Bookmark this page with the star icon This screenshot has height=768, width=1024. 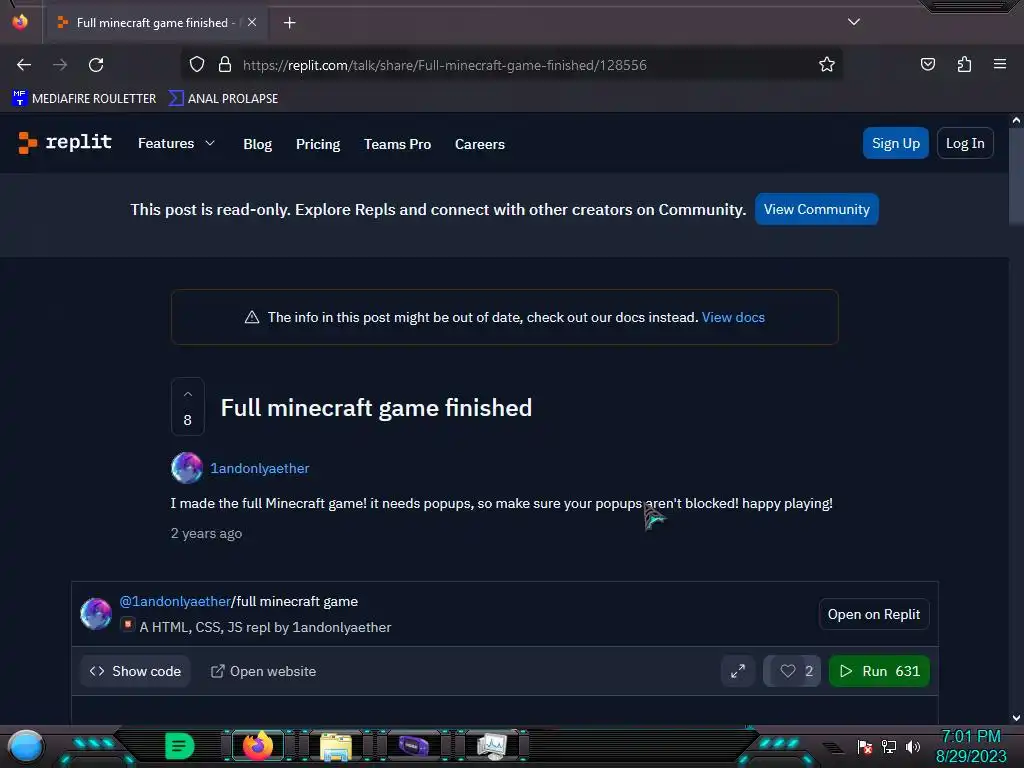coord(827,65)
